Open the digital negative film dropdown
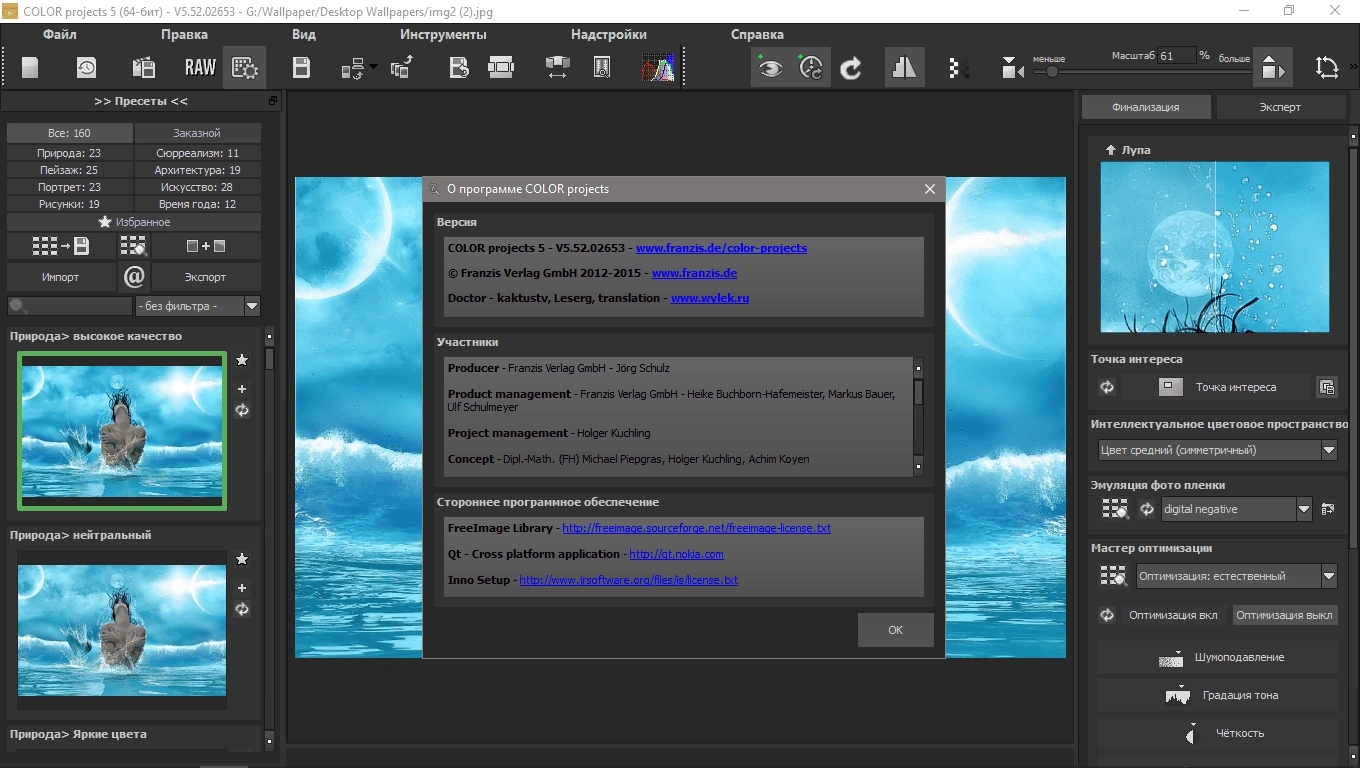The image size is (1360, 768). click(x=1236, y=509)
